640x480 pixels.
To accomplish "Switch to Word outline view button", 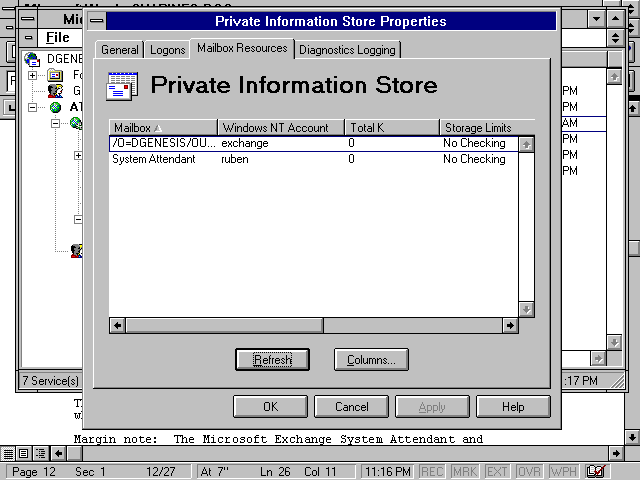I will [40, 453].
